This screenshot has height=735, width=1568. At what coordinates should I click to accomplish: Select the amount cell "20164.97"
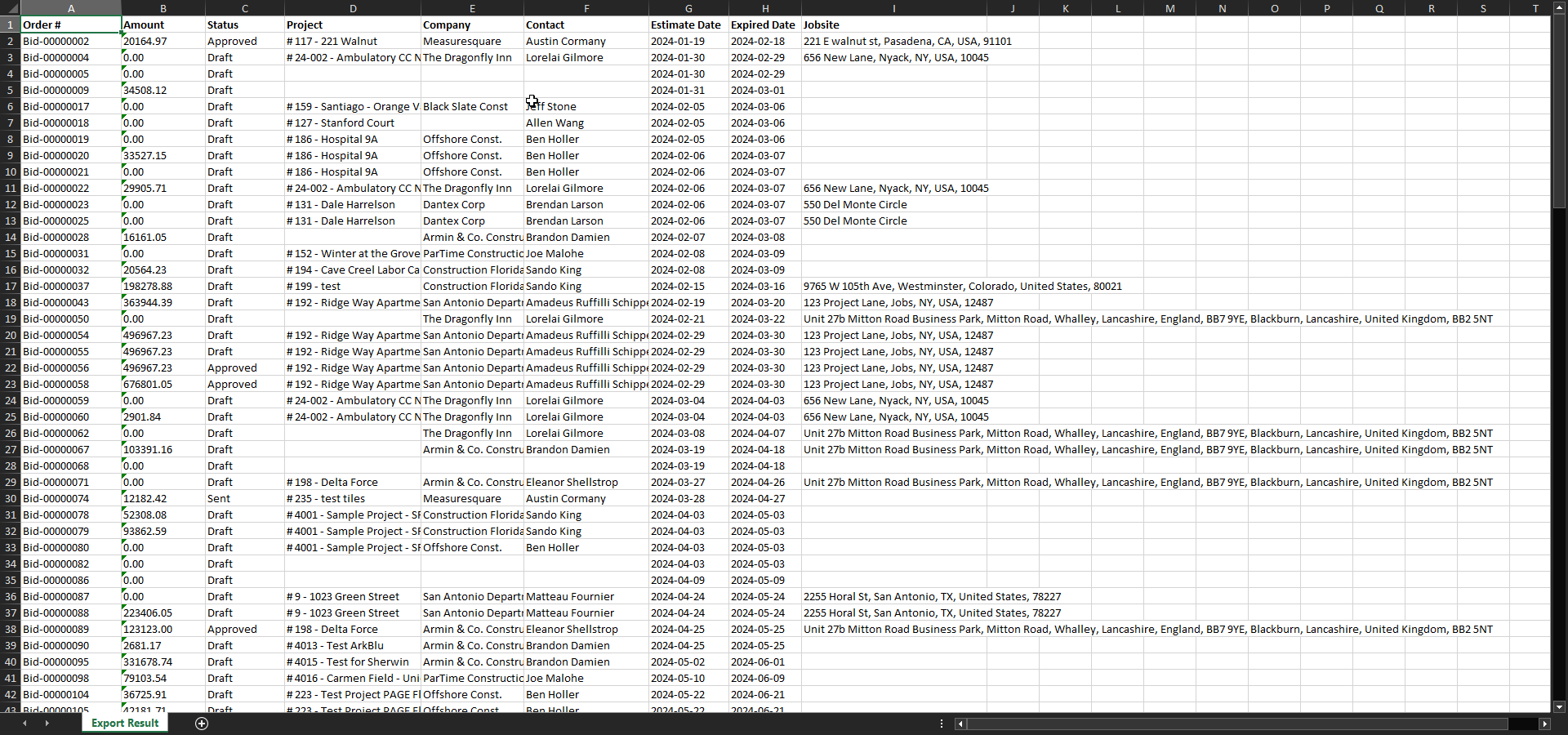point(163,41)
